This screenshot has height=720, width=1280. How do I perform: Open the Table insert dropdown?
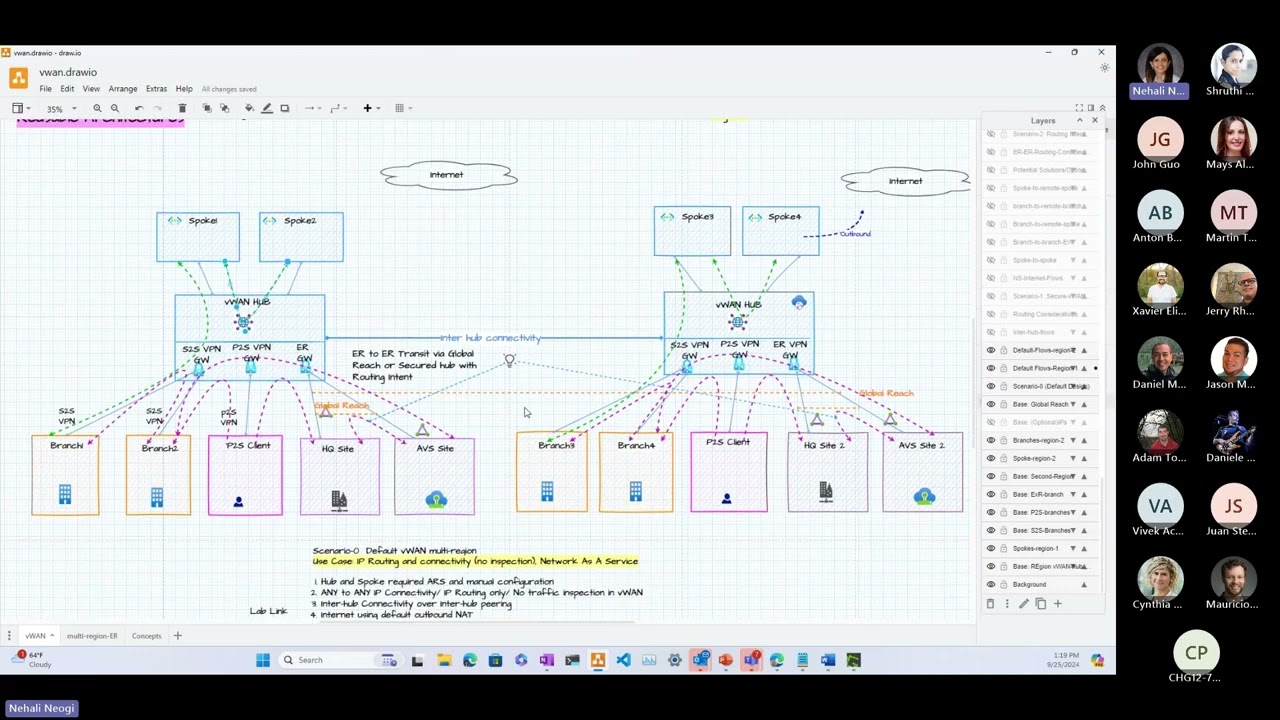click(401, 108)
